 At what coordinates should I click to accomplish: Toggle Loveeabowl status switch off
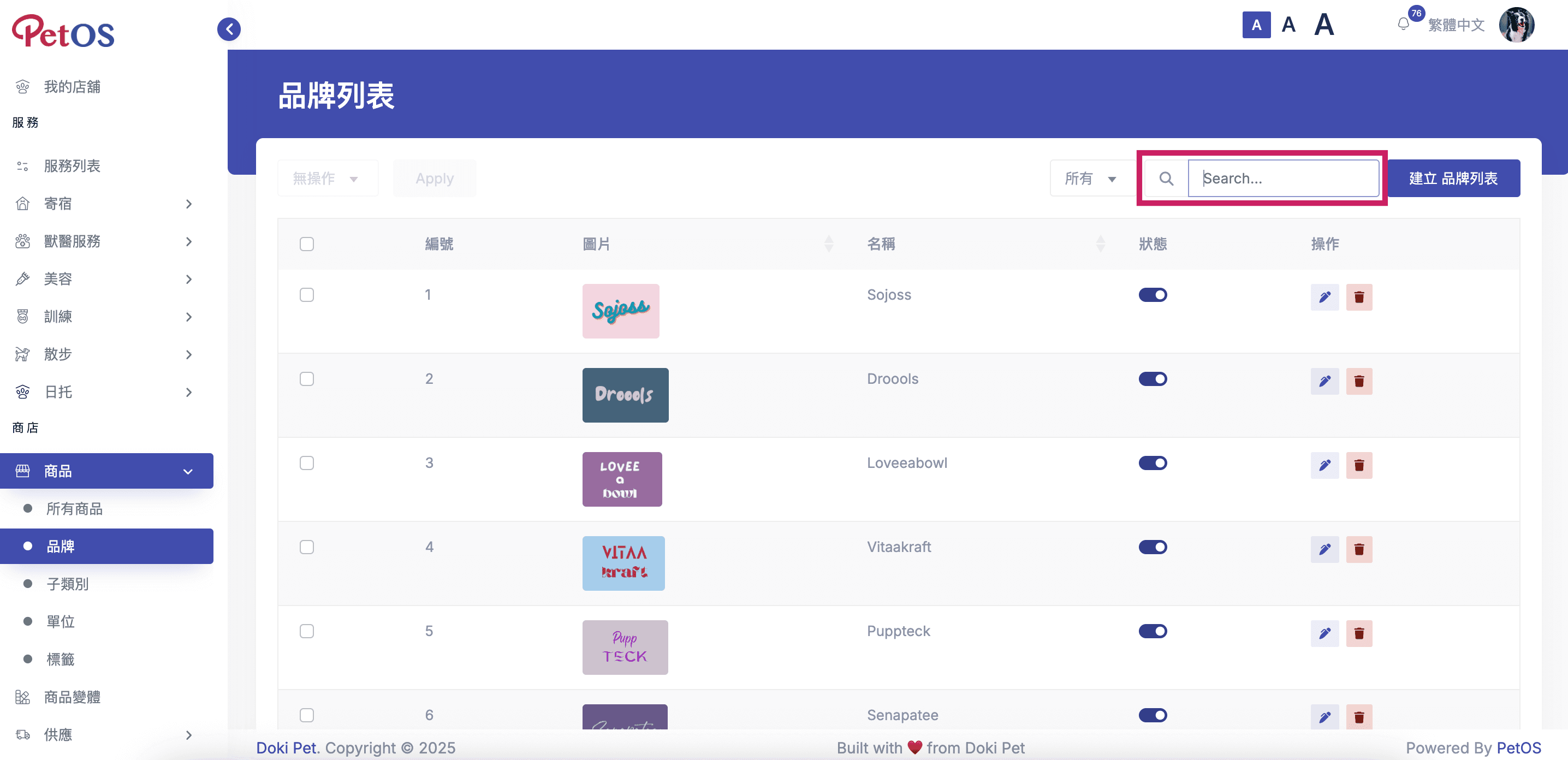pyautogui.click(x=1153, y=463)
